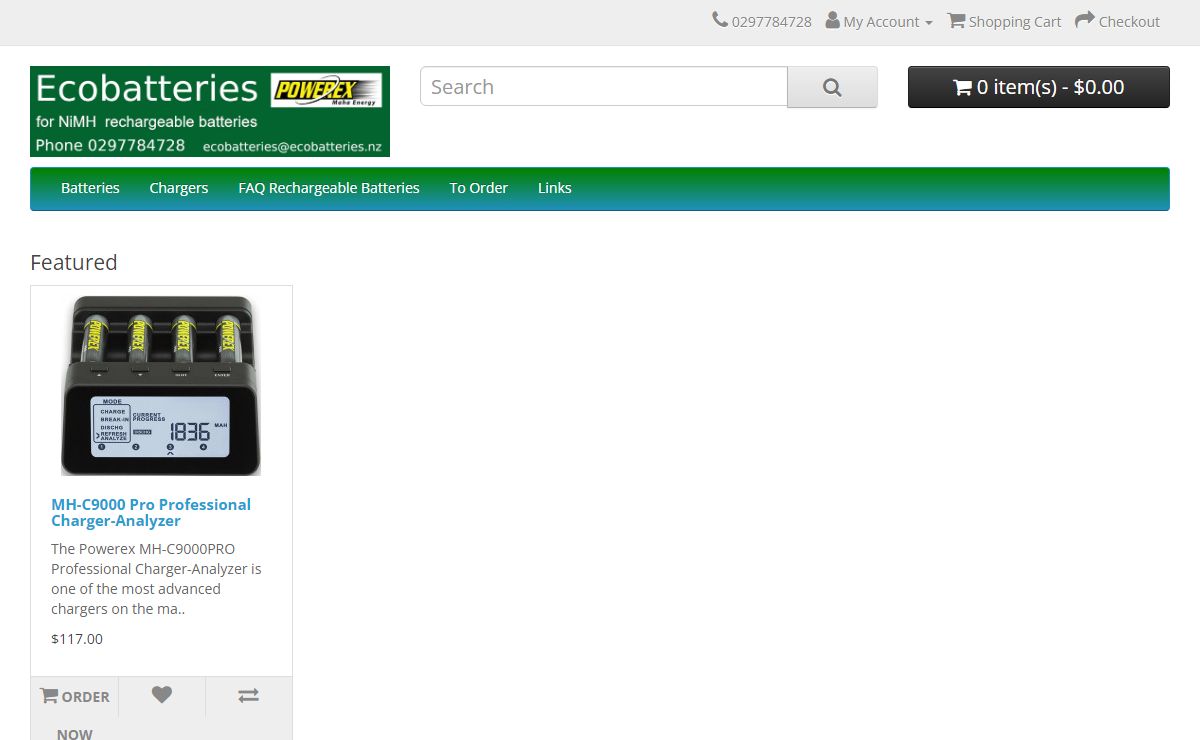Focus the Search input field
Screen dimensions: 1200x740
click(x=604, y=87)
